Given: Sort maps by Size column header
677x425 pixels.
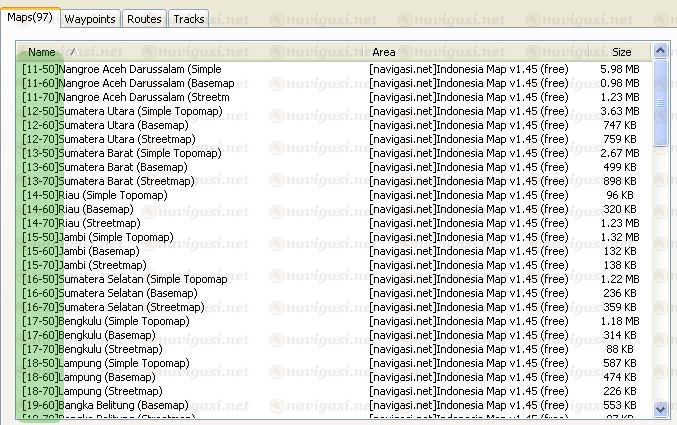Looking at the screenshot, I should [621, 52].
